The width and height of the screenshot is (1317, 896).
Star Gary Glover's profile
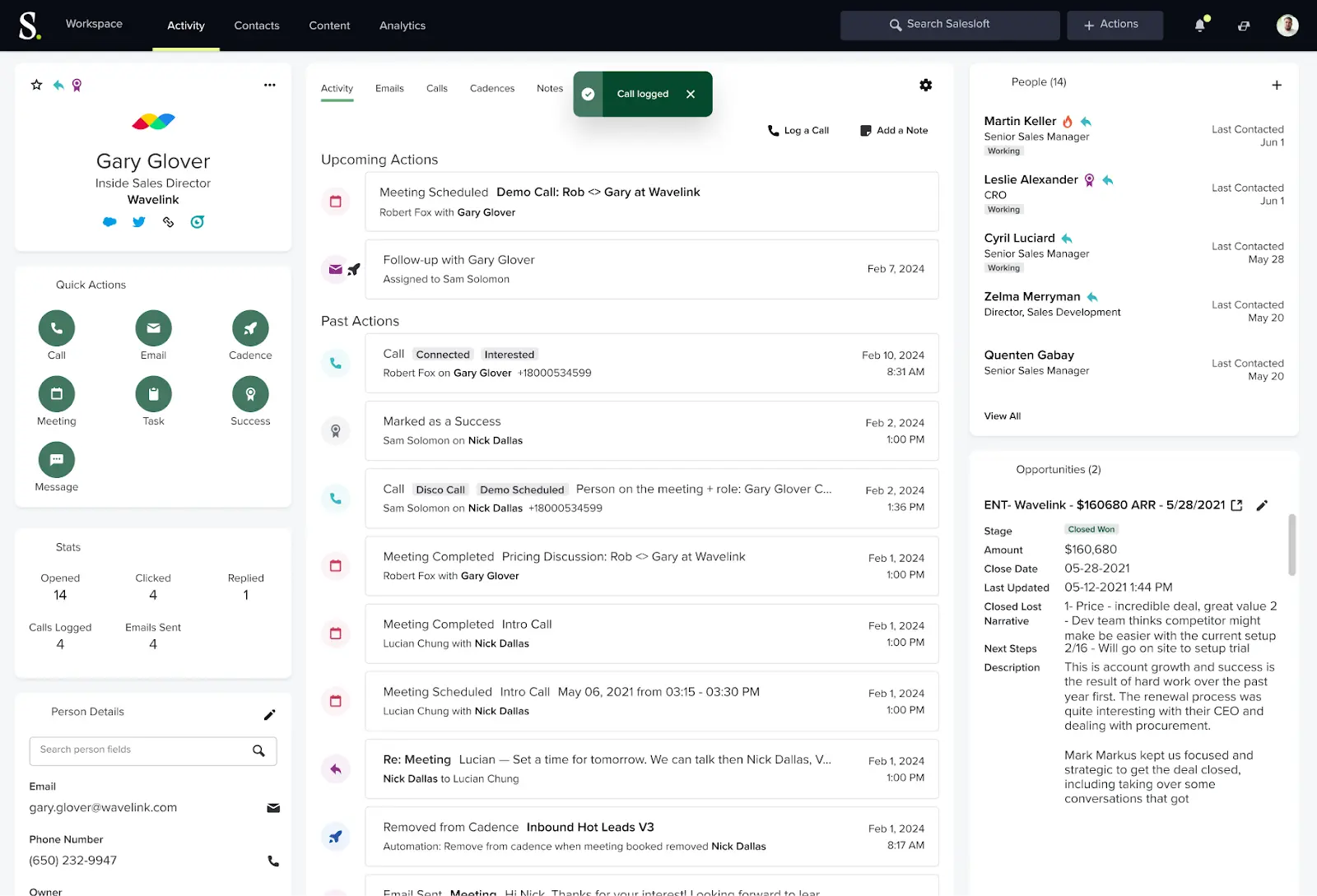[35, 84]
